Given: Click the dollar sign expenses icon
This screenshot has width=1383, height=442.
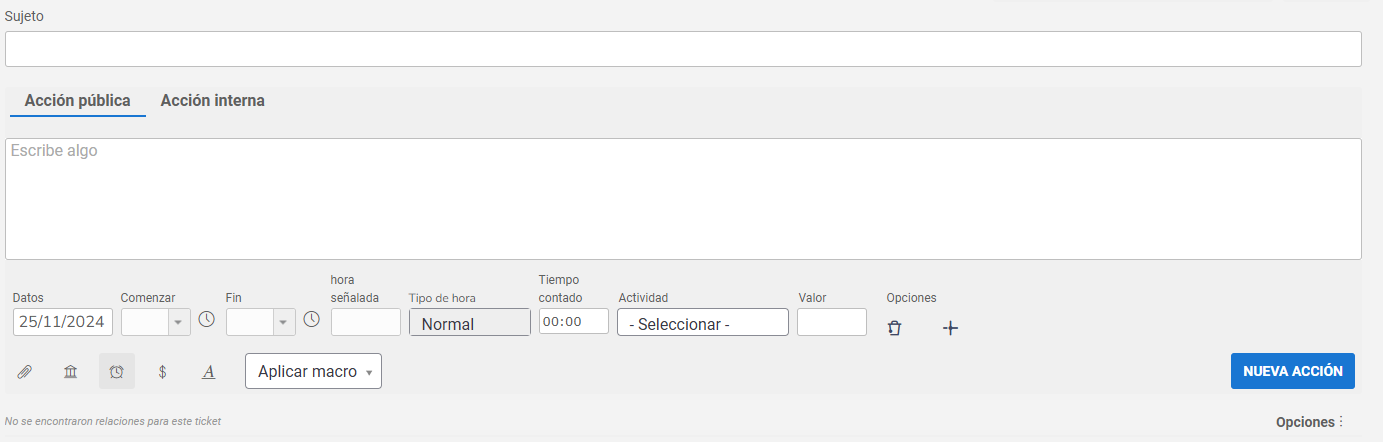Looking at the screenshot, I should 163,372.
